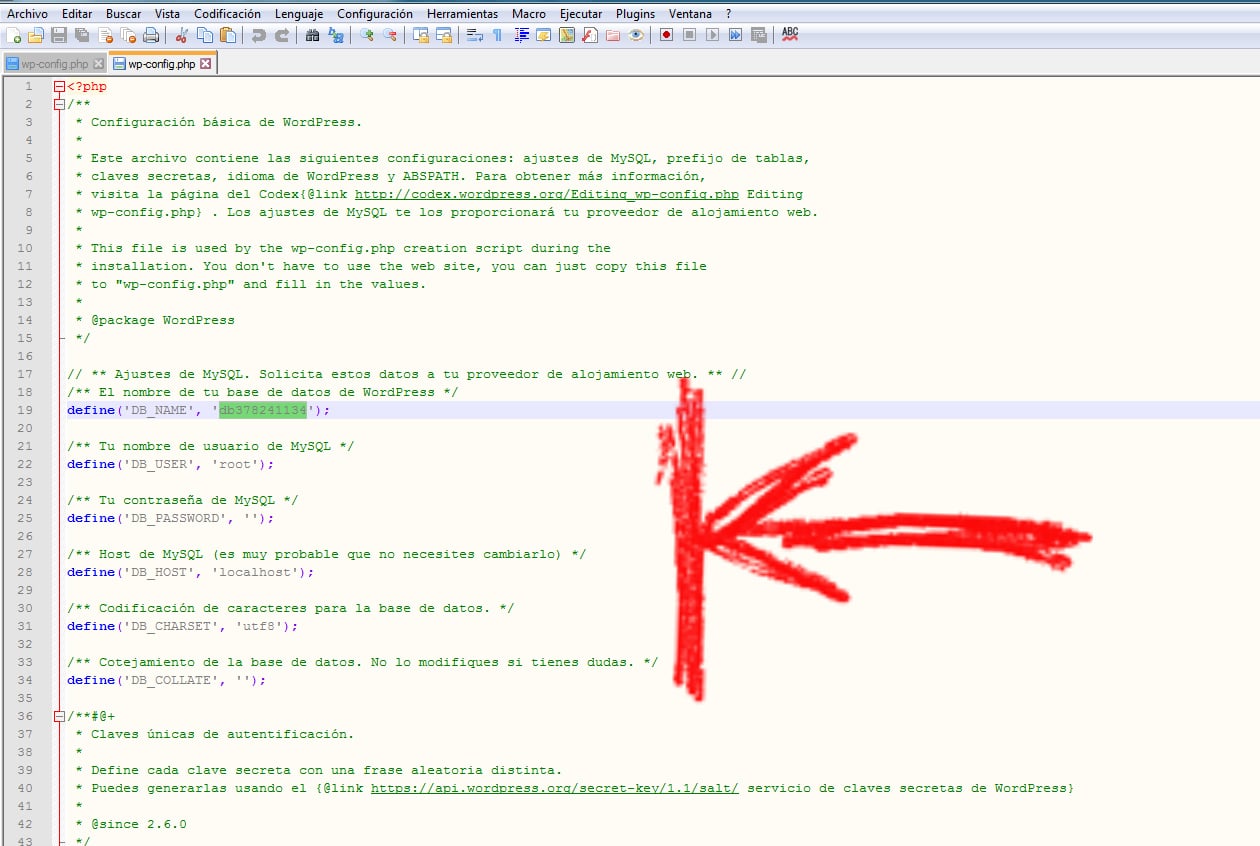The width and height of the screenshot is (1260, 846).
Task: Collapse the PHP block fold at line 1
Action: click(59, 87)
